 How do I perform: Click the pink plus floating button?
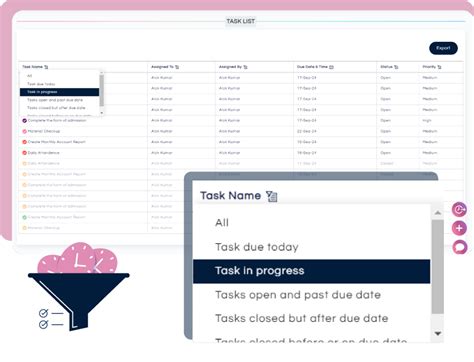(x=459, y=228)
